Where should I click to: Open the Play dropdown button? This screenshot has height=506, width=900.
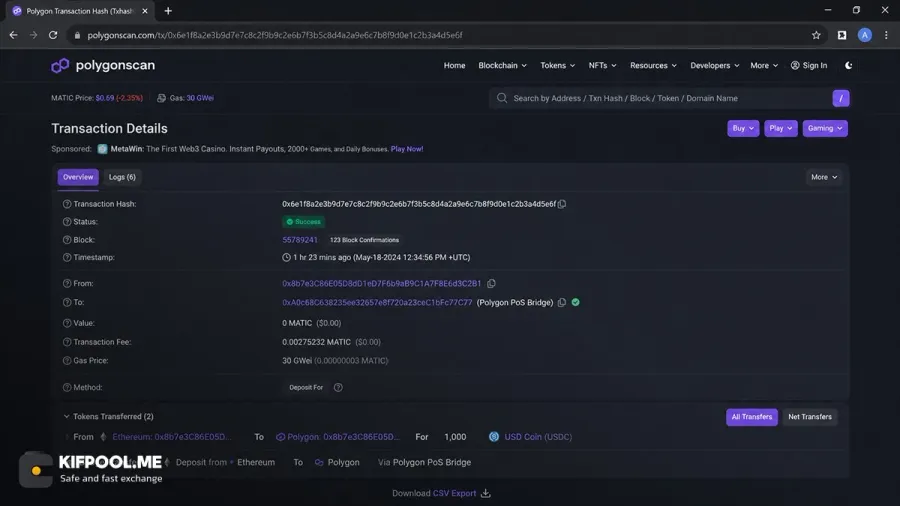point(781,129)
